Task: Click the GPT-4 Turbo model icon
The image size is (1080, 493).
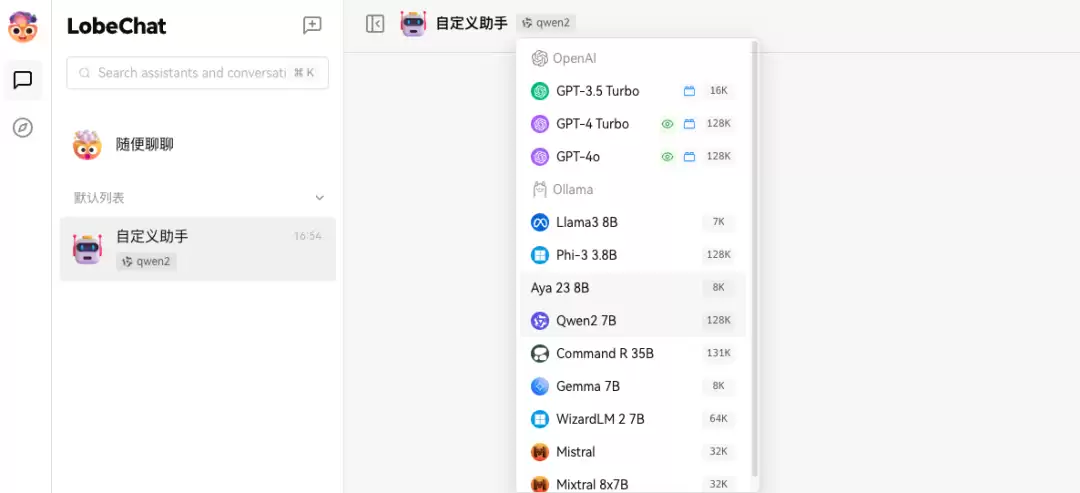Action: 540,124
